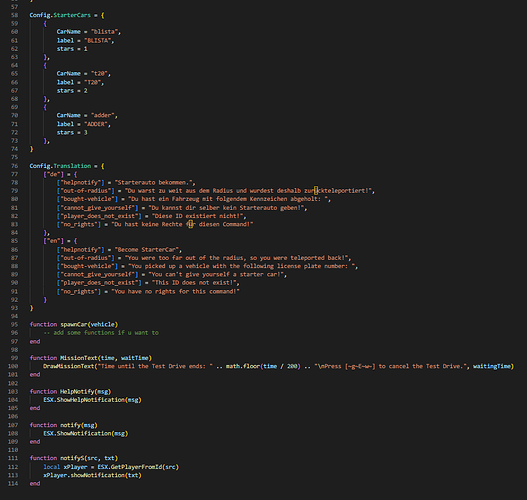Click the "Become StarterCar" string
This screenshot has height=500, width=527.
(x=147, y=249)
